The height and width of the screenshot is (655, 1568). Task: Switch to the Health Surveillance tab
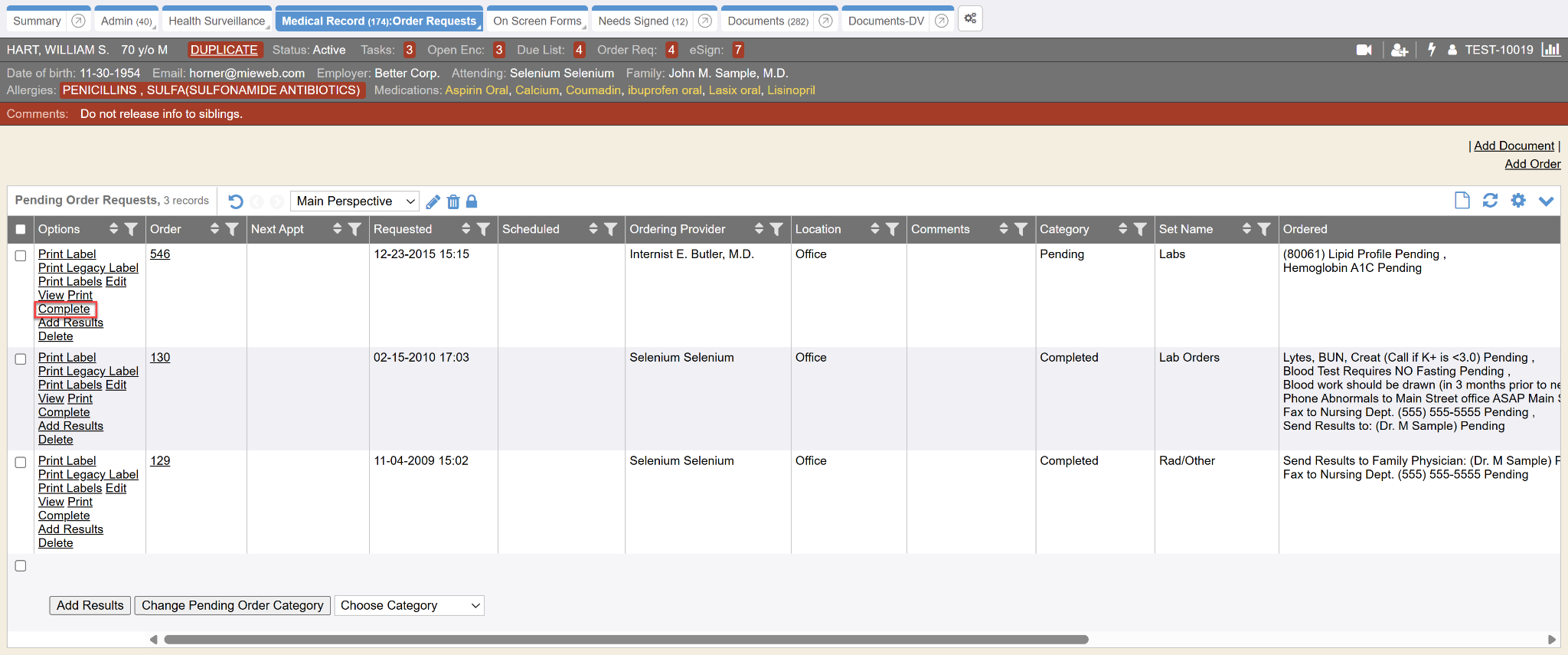point(217,21)
